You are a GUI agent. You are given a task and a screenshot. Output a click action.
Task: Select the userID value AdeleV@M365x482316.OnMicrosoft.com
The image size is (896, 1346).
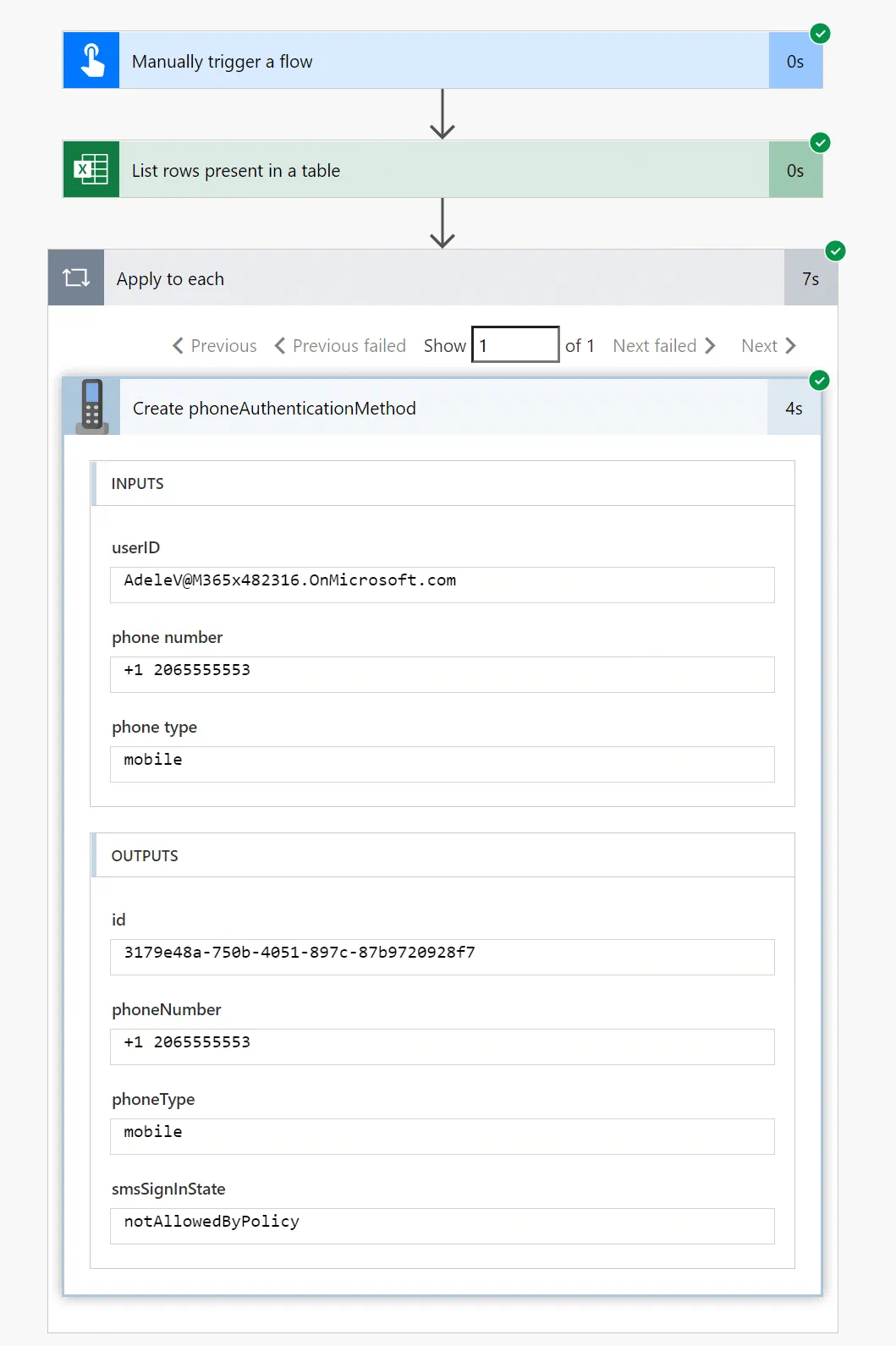tap(443, 585)
